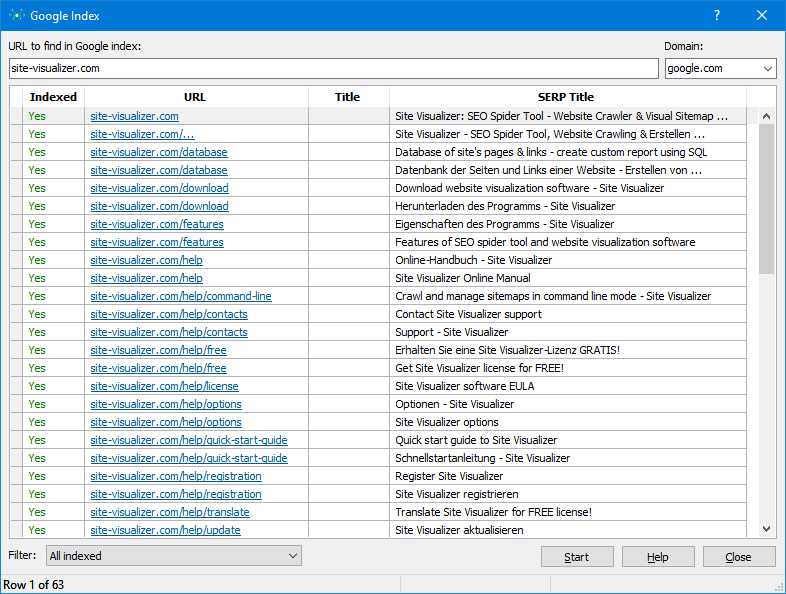Open database link with 'create custom report using SQL'
Image resolution: width=786 pixels, height=594 pixels.
[159, 152]
